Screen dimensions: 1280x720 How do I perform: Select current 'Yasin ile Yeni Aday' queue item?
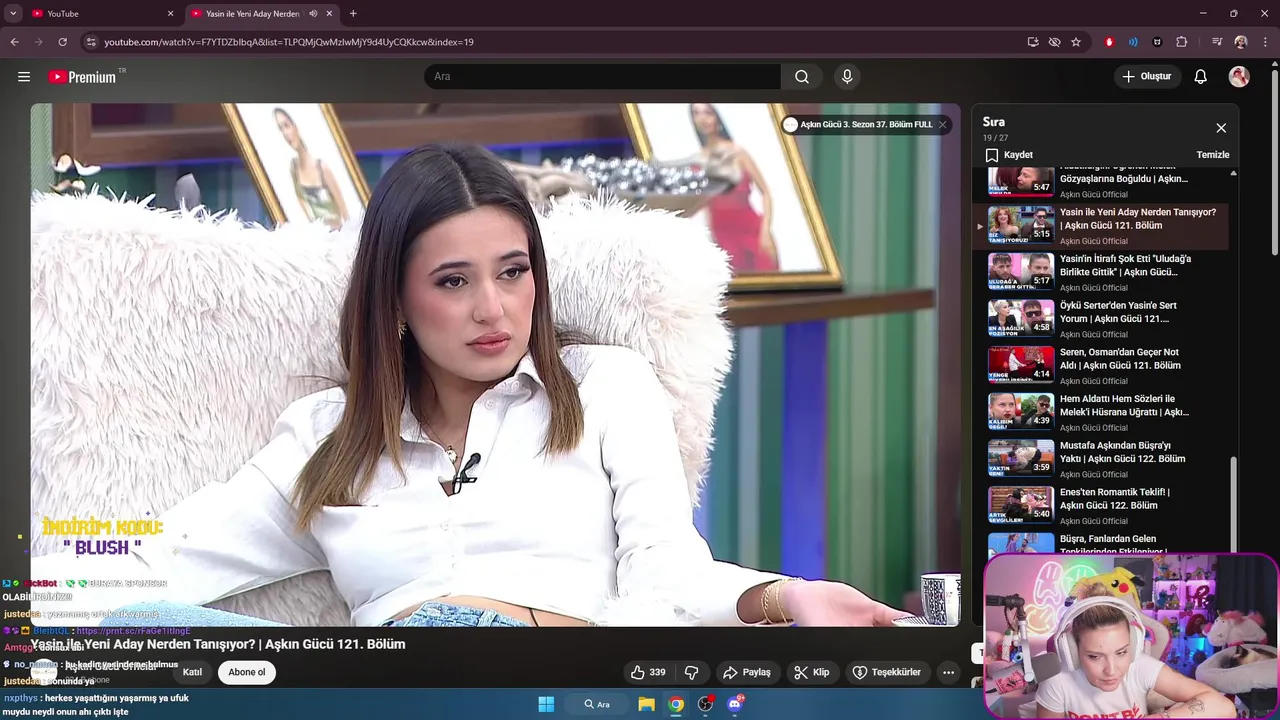[1102, 225]
